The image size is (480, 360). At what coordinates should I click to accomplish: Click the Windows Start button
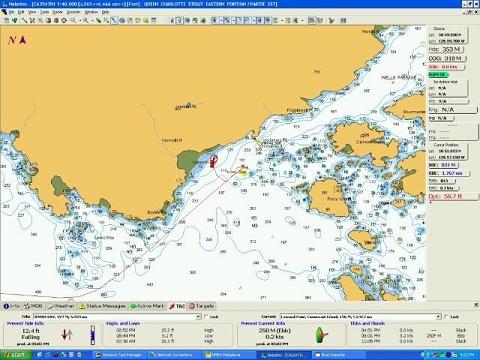tap(14, 355)
